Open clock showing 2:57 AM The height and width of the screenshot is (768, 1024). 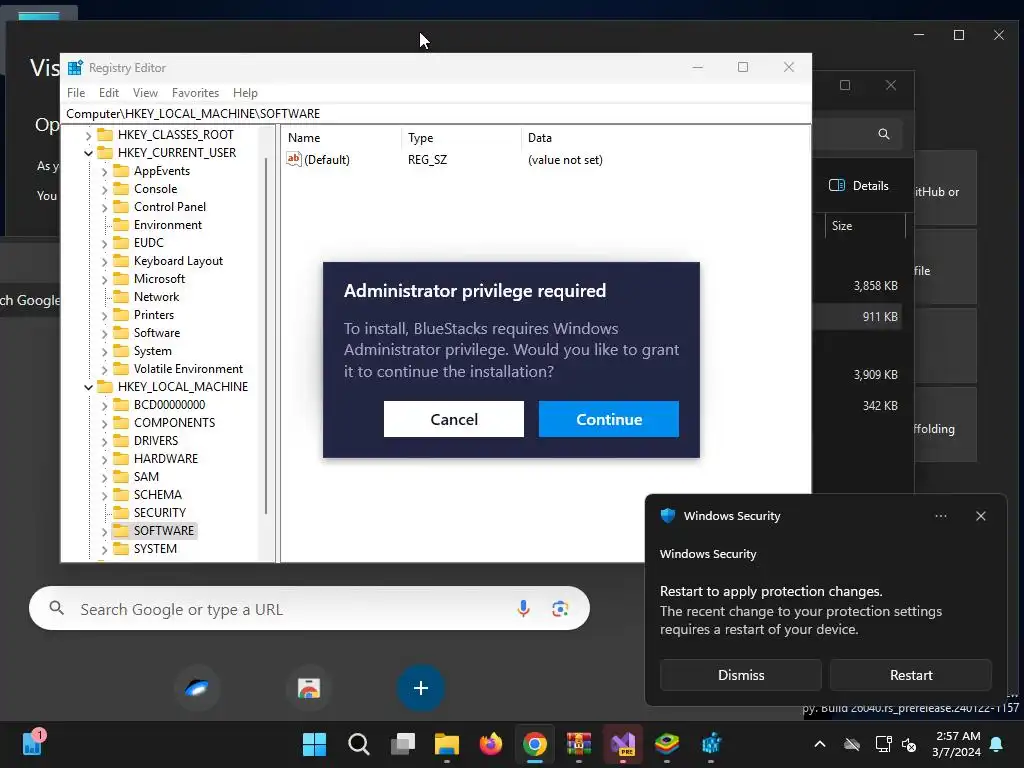point(956,744)
